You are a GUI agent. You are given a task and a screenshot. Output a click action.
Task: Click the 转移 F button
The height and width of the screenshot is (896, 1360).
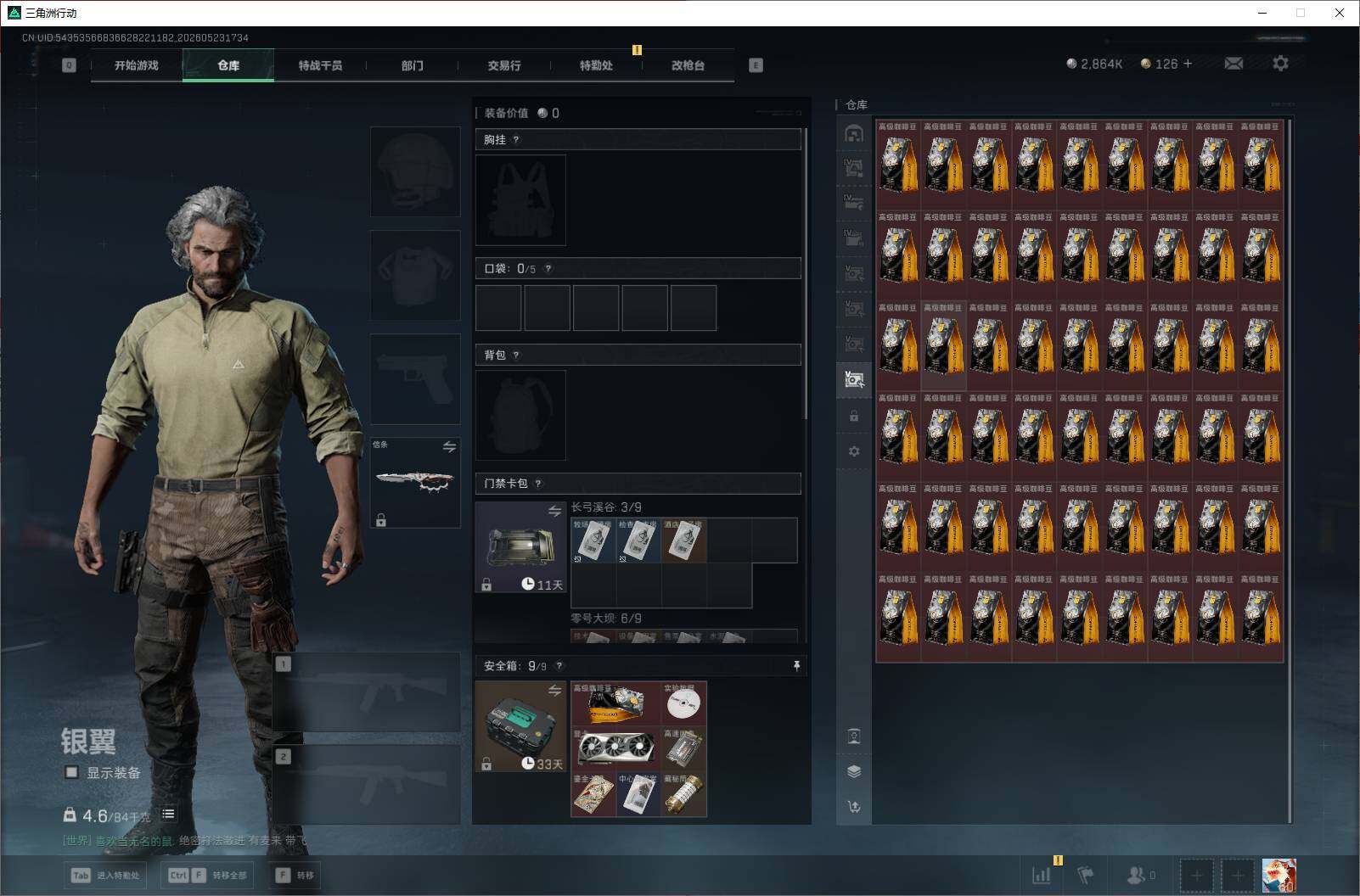pyautogui.click(x=295, y=876)
